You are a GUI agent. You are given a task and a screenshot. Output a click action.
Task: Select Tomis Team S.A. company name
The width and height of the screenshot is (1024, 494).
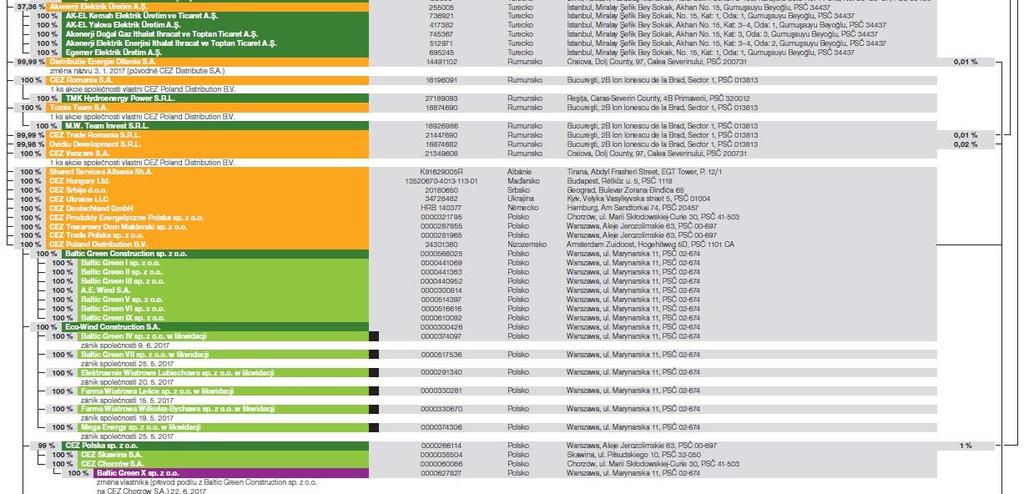coord(79,107)
